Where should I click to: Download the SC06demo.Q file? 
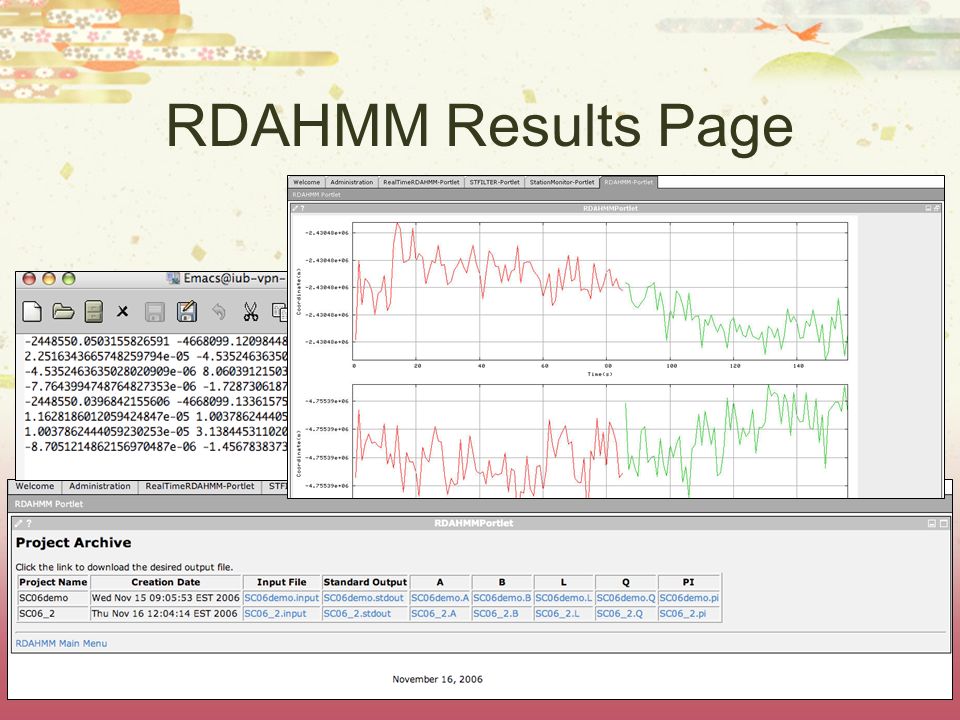click(626, 598)
